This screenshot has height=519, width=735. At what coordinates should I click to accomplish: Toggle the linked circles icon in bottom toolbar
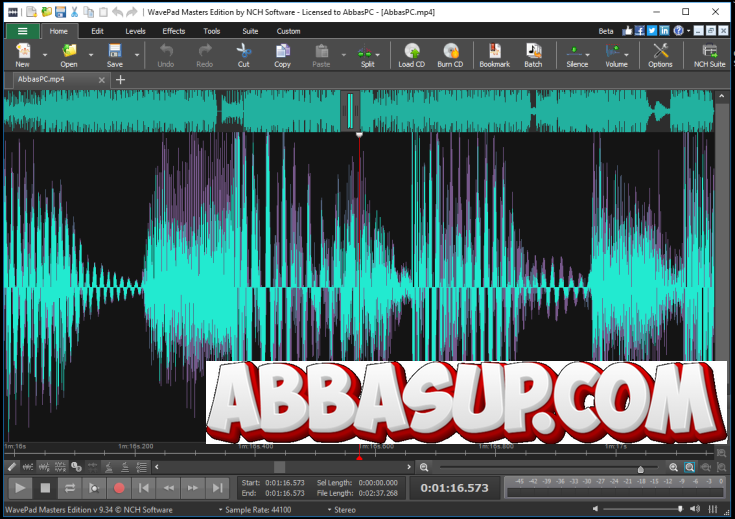(x=76, y=466)
